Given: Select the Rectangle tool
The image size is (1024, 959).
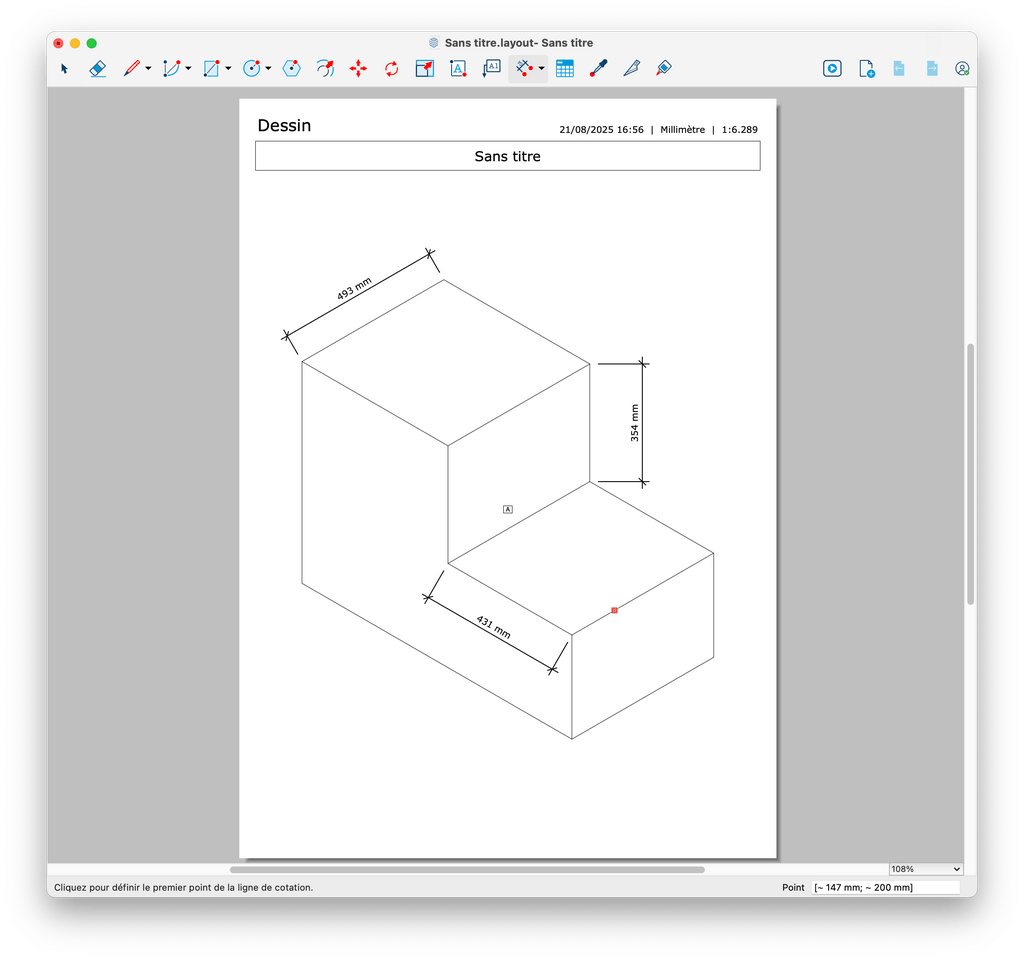Looking at the screenshot, I should tap(211, 69).
